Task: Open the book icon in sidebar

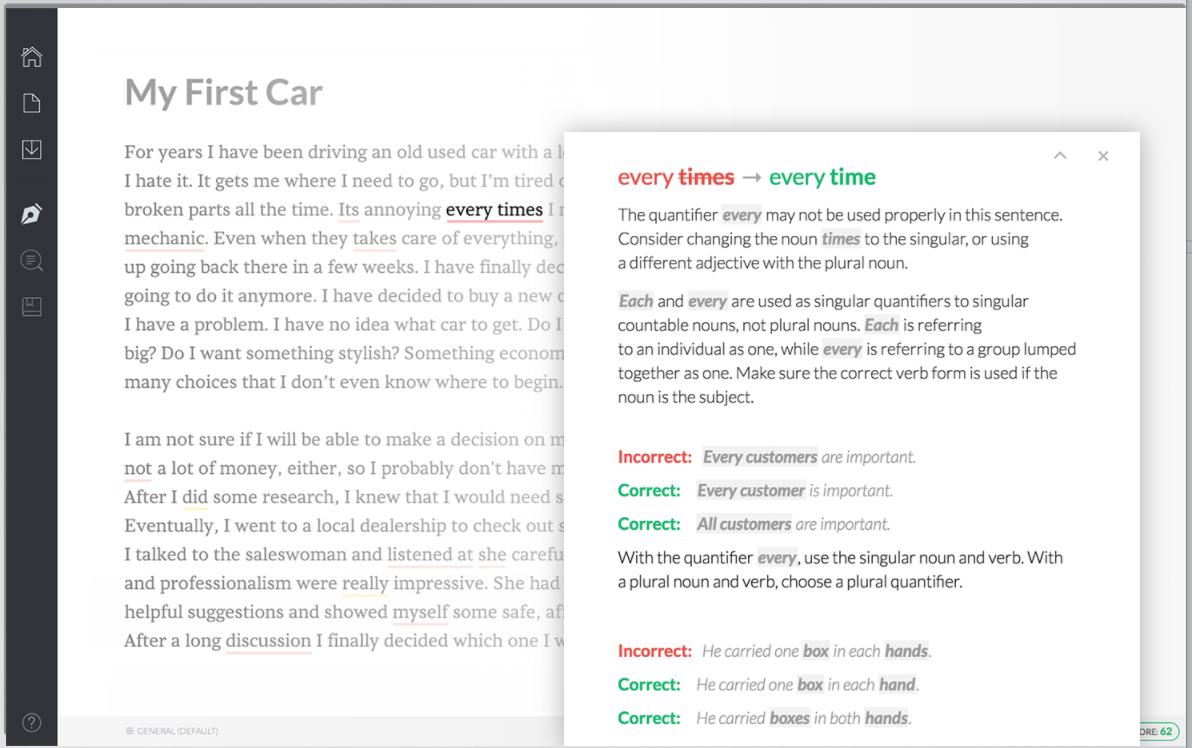Action: click(31, 306)
